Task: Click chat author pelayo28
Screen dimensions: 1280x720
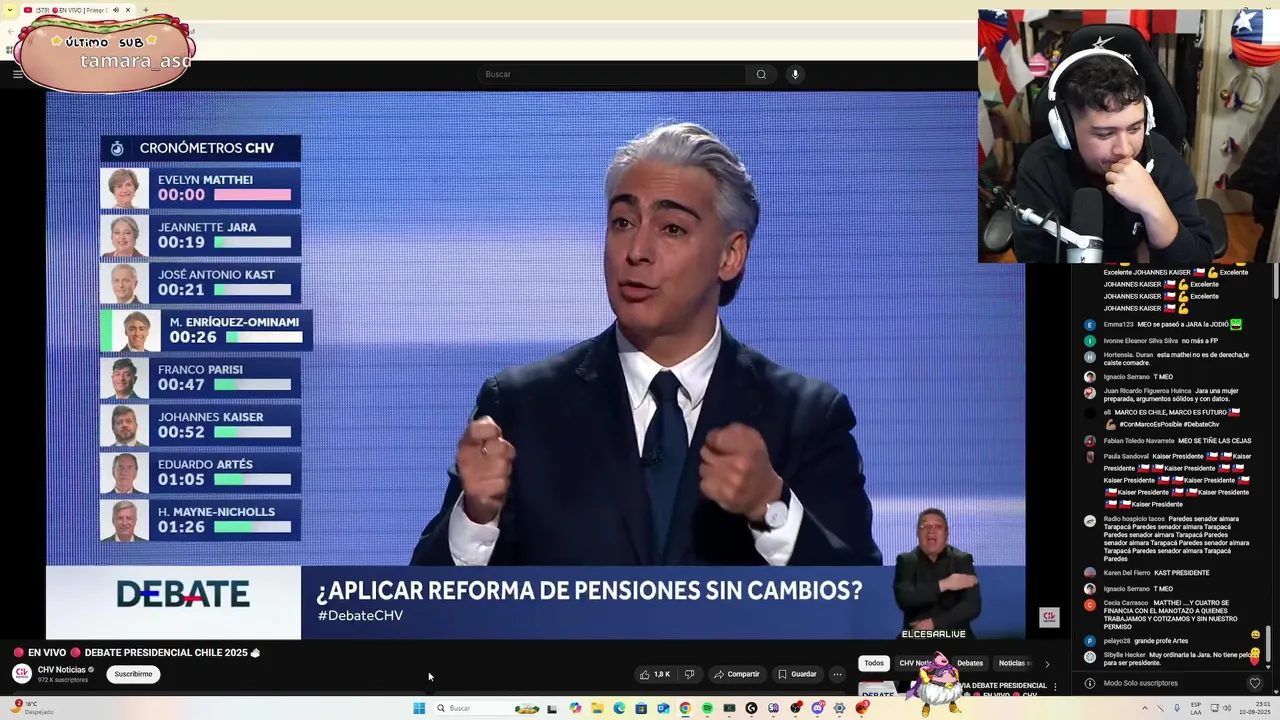Action: click(x=1116, y=641)
